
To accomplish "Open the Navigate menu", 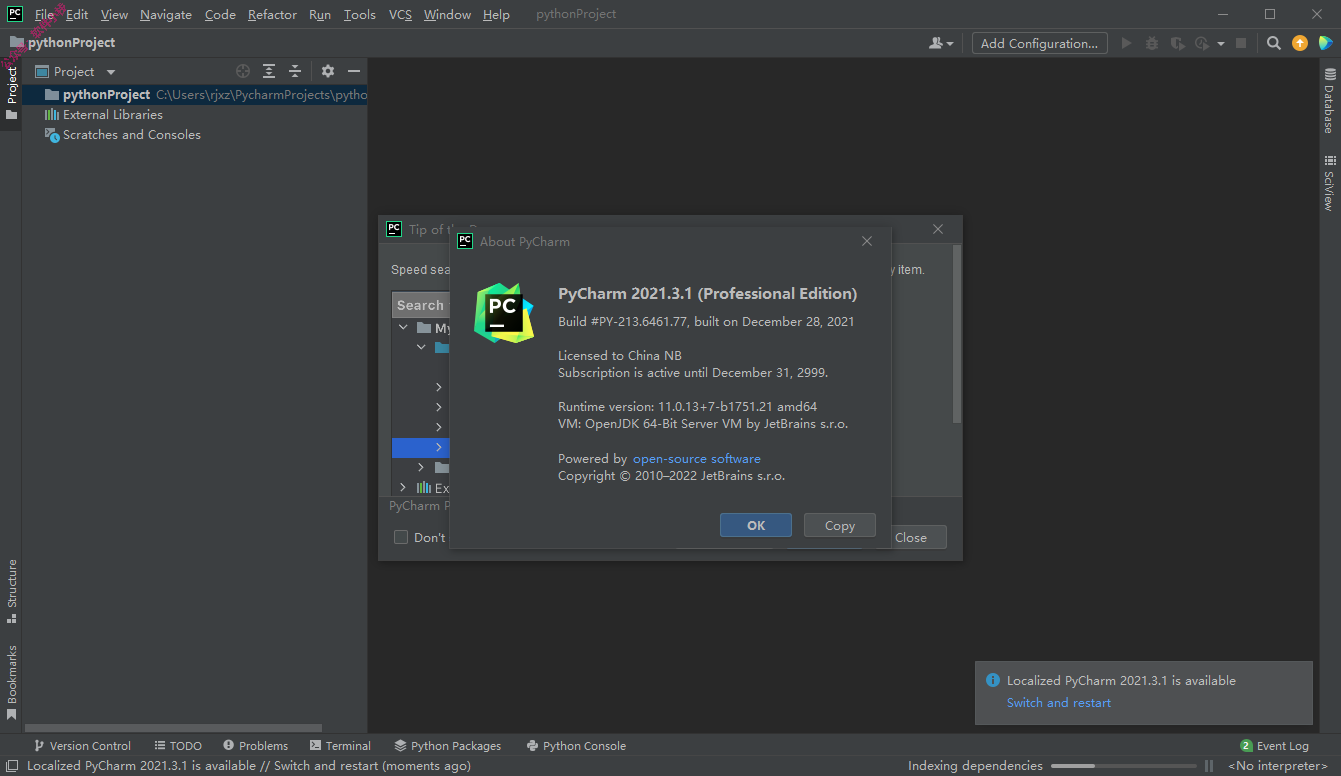I will [166, 14].
